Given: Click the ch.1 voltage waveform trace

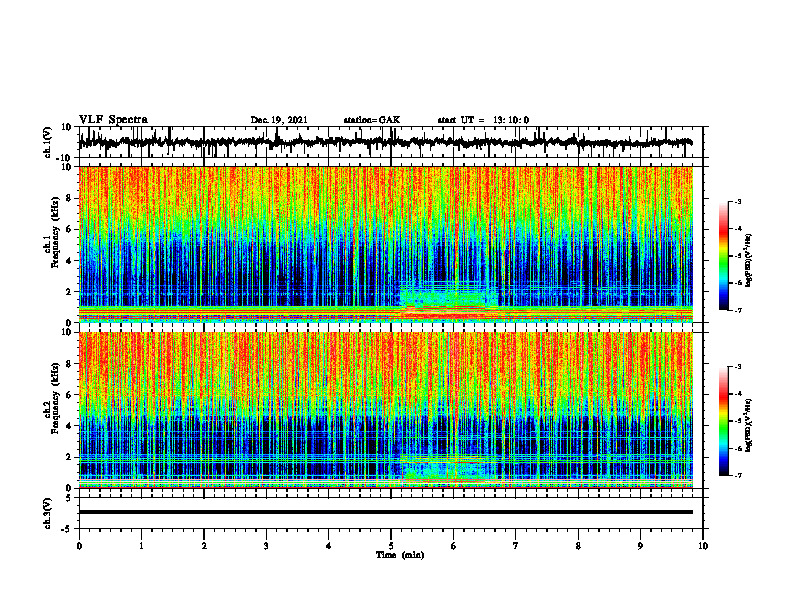Looking at the screenshot, I should [x=385, y=143].
